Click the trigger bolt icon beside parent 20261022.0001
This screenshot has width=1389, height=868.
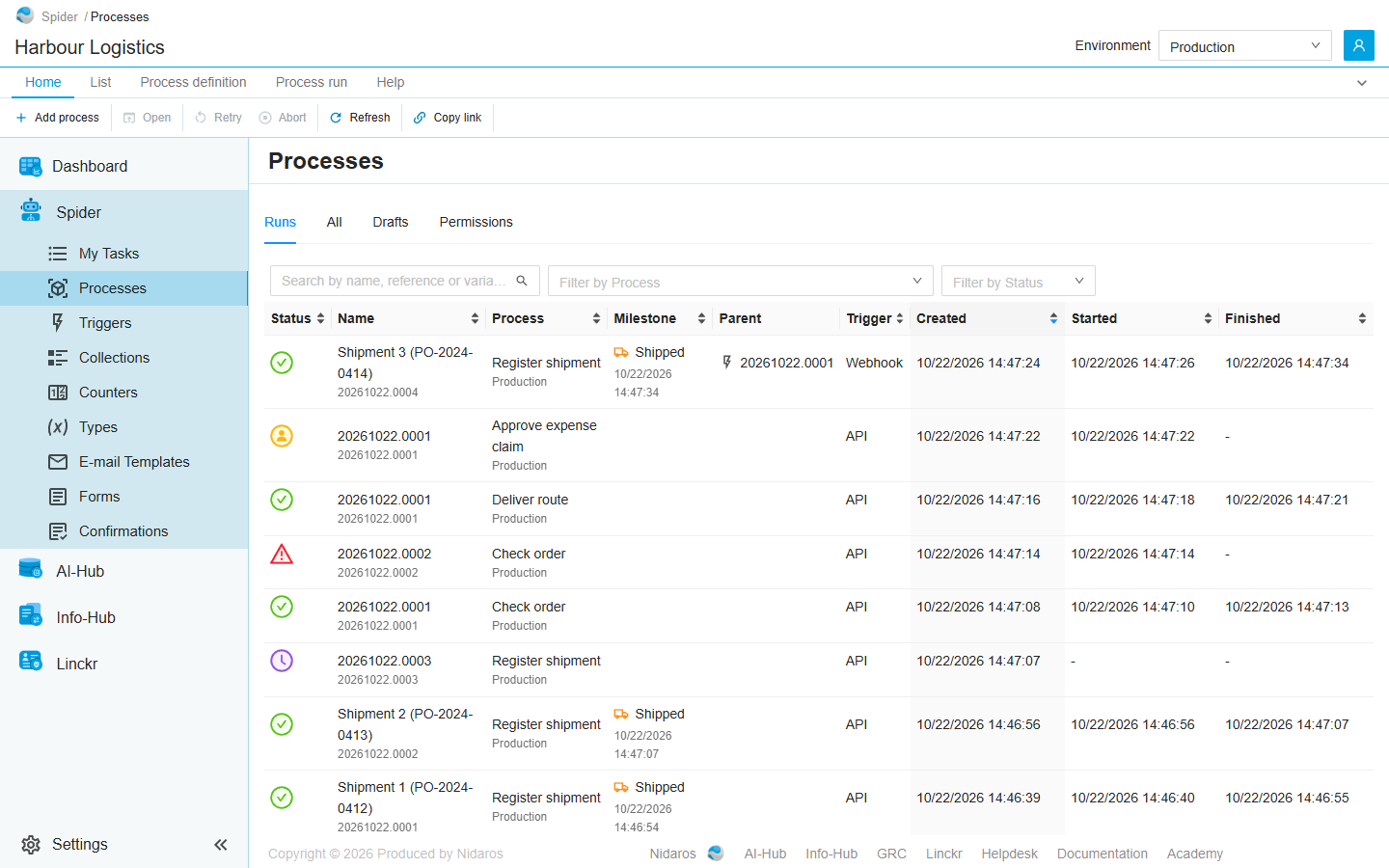(727, 363)
